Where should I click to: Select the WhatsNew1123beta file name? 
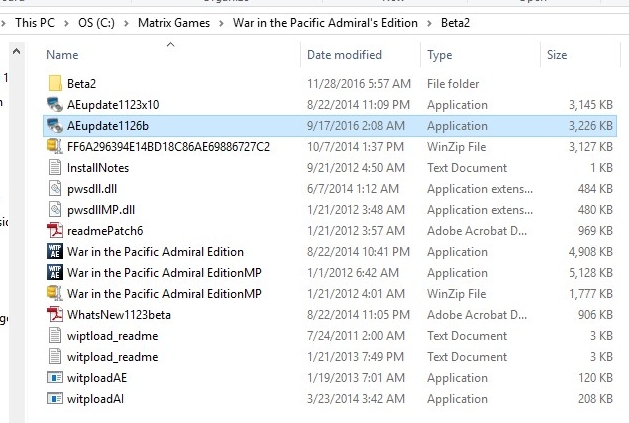click(x=119, y=314)
